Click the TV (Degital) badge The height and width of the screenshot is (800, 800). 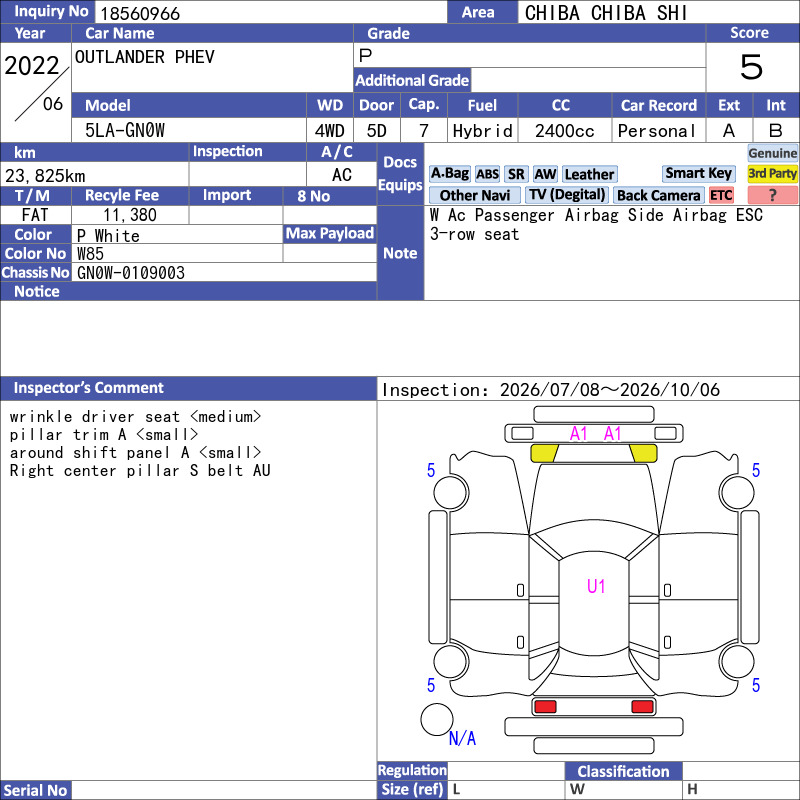pos(567,195)
